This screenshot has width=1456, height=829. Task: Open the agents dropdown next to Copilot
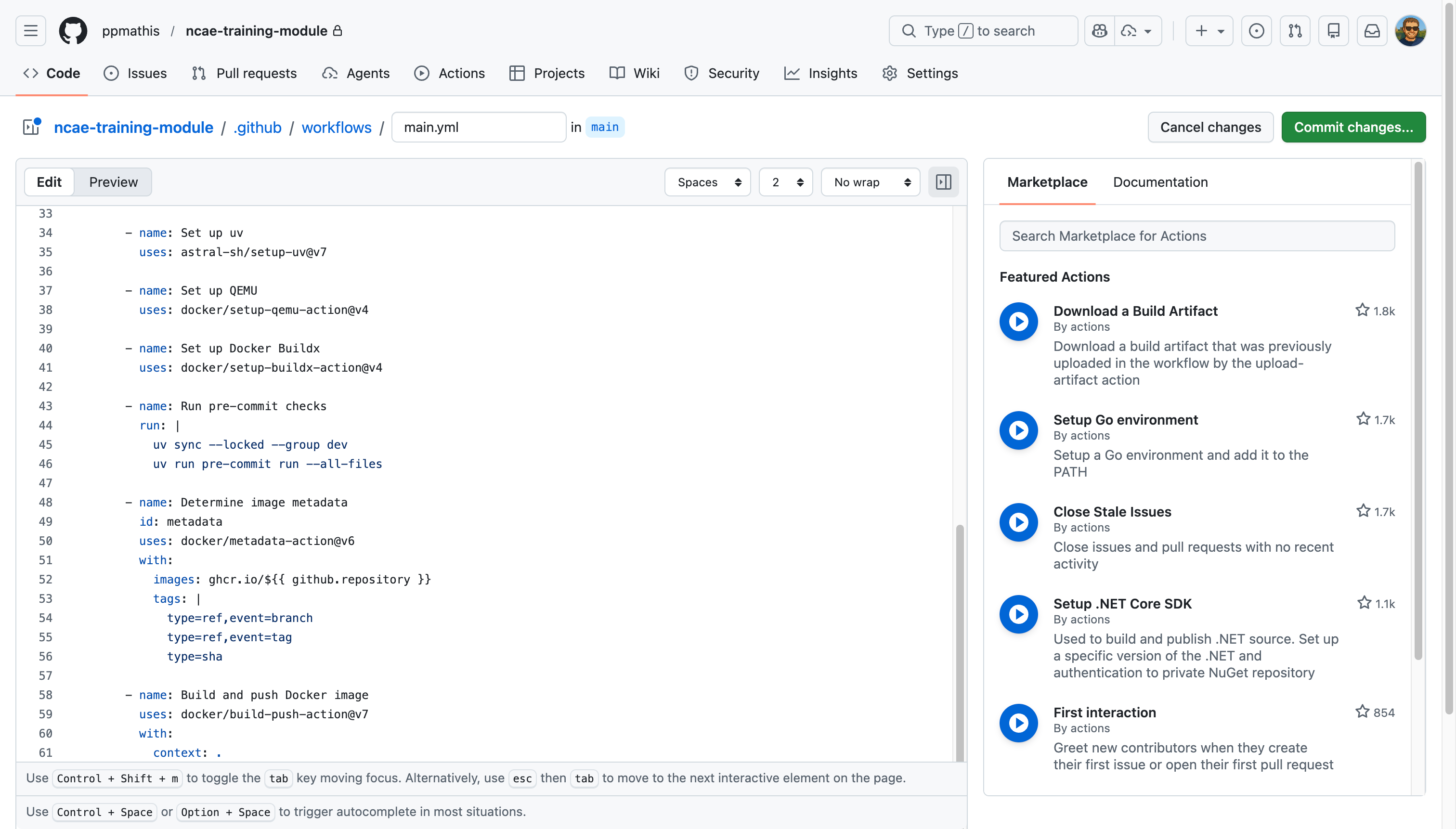click(x=1138, y=31)
